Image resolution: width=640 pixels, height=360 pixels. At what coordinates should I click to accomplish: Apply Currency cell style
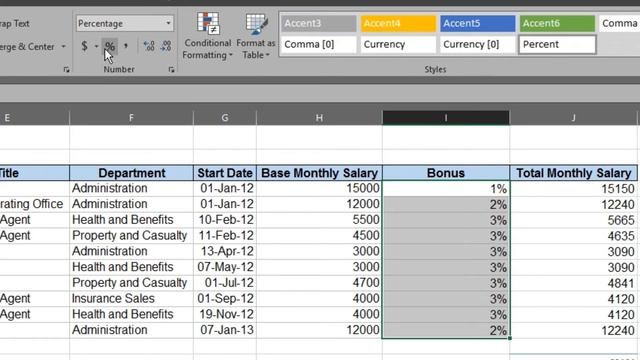click(398, 44)
